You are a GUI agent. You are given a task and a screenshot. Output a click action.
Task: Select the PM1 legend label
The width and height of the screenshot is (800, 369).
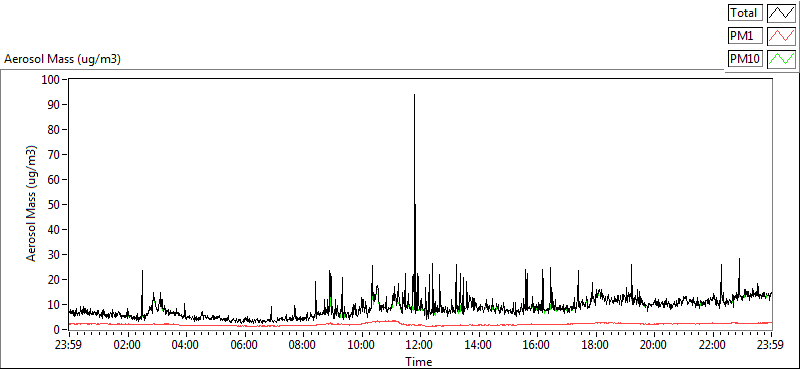[745, 36]
